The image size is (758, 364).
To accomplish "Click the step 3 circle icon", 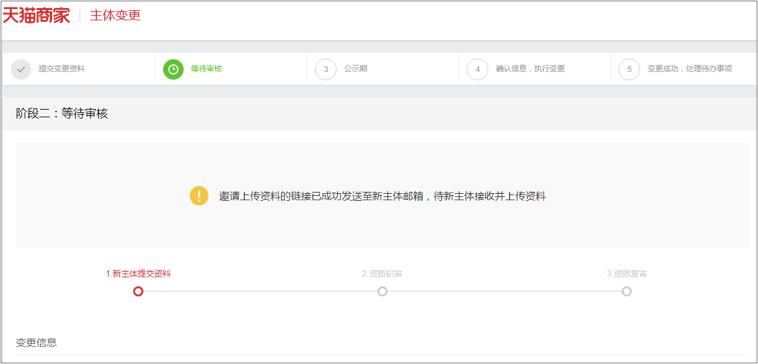I will [x=325, y=69].
